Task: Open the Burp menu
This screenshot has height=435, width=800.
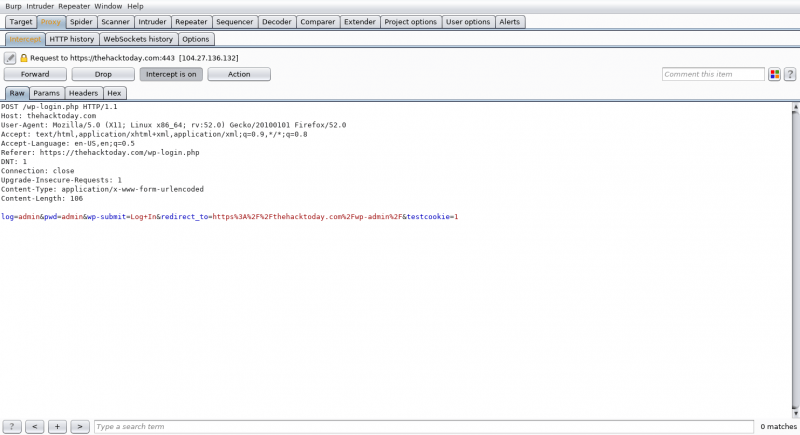Action: (x=13, y=6)
